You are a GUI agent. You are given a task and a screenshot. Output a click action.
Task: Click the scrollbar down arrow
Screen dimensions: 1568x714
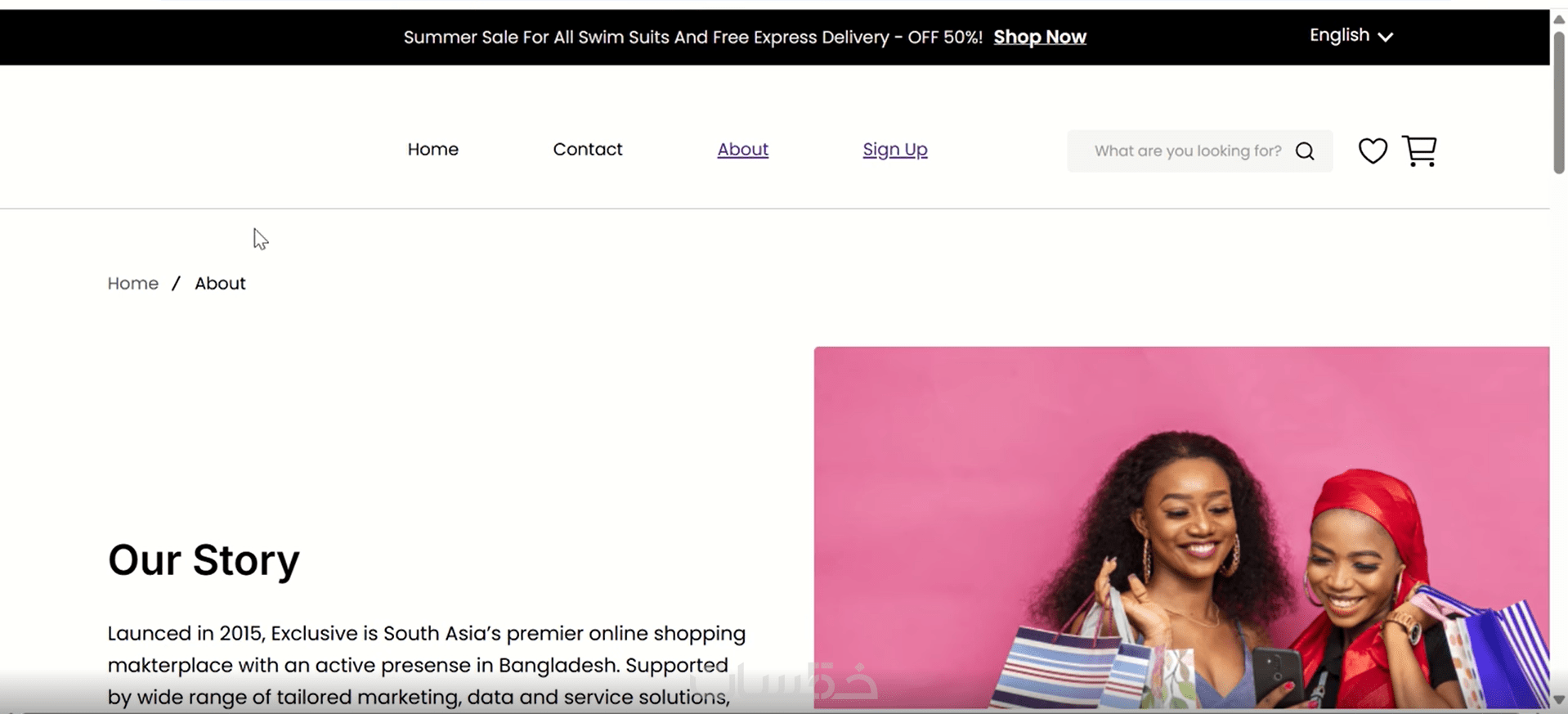[1559, 700]
